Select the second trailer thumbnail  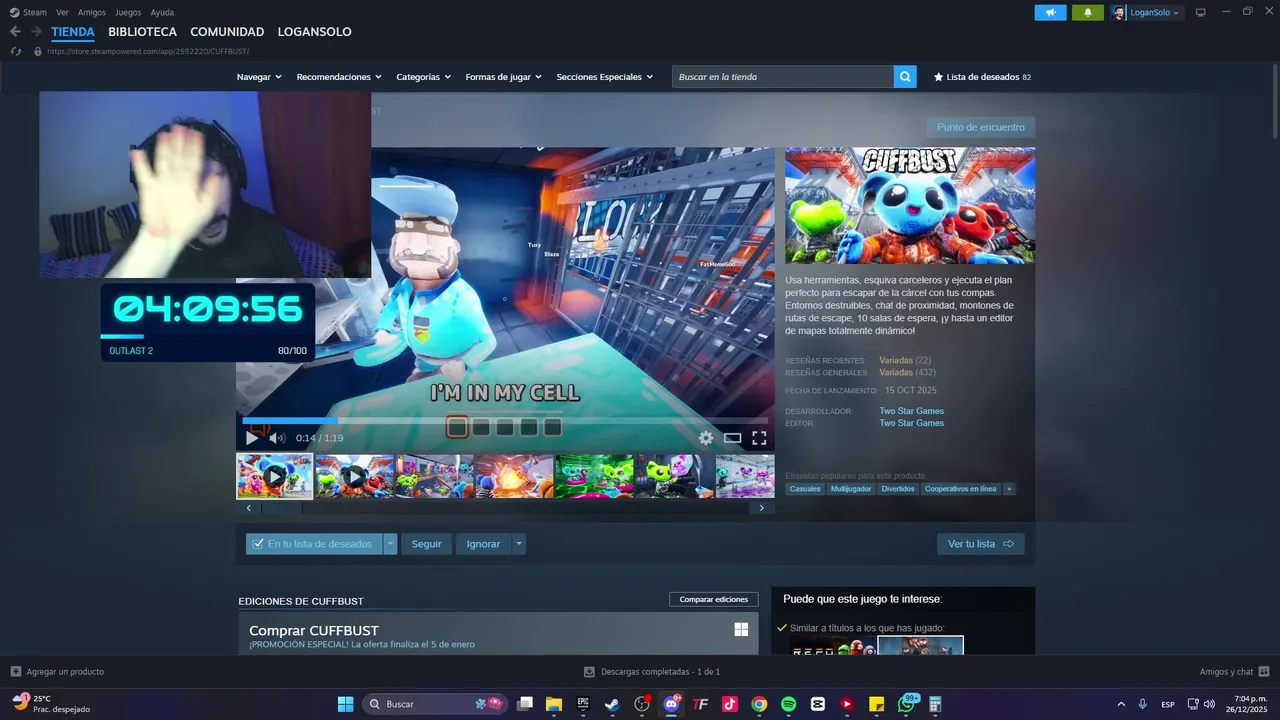pos(354,476)
